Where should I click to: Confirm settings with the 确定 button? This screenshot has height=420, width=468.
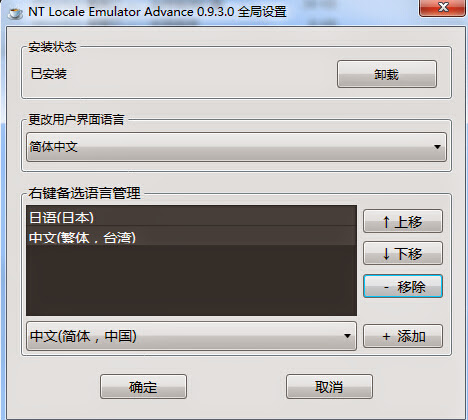coord(143,387)
